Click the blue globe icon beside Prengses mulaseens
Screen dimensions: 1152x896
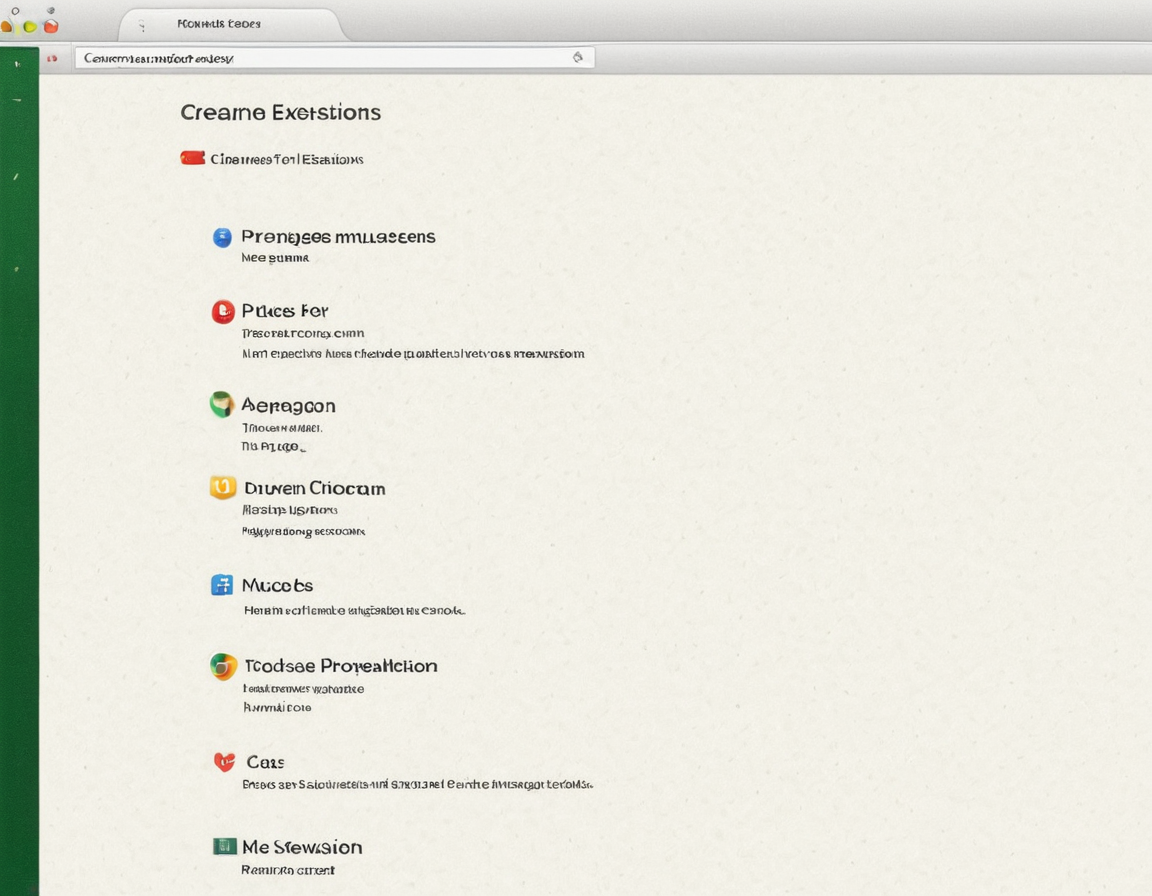[222, 237]
